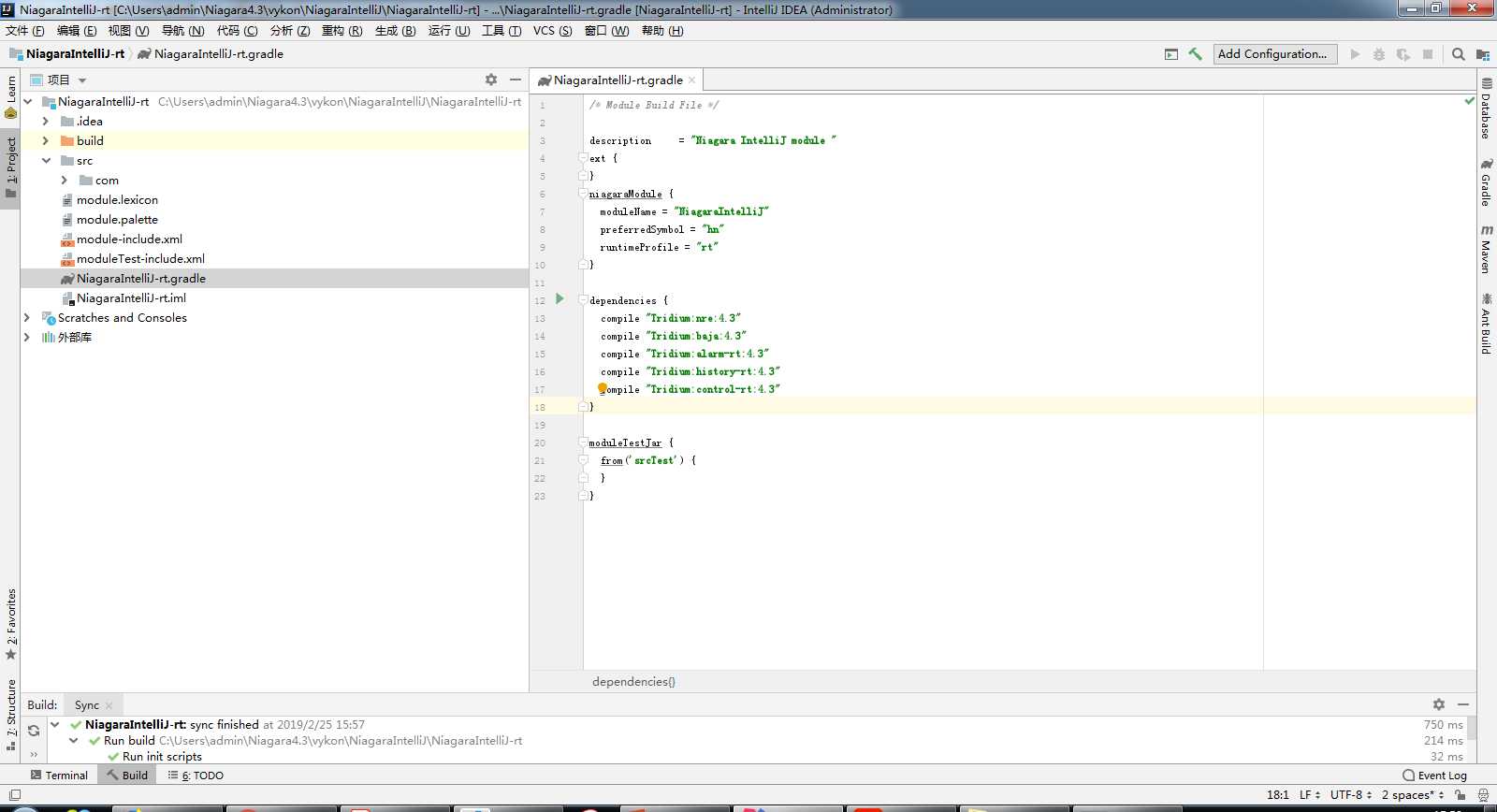Open the Gradle tool window
Screen dimensions: 1497x812
pyautogui.click(x=1486, y=182)
